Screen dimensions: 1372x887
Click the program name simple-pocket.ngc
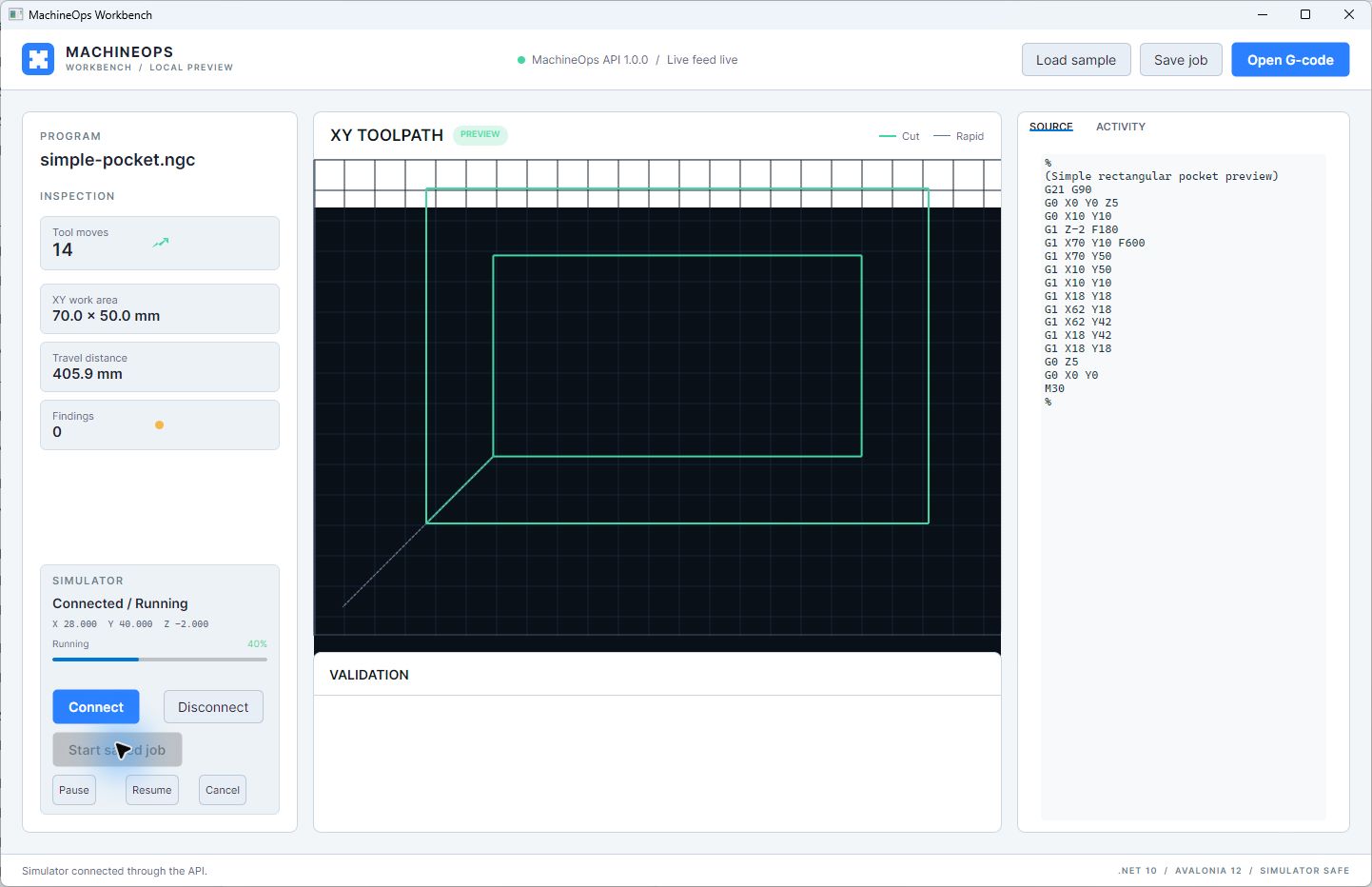[x=118, y=160]
